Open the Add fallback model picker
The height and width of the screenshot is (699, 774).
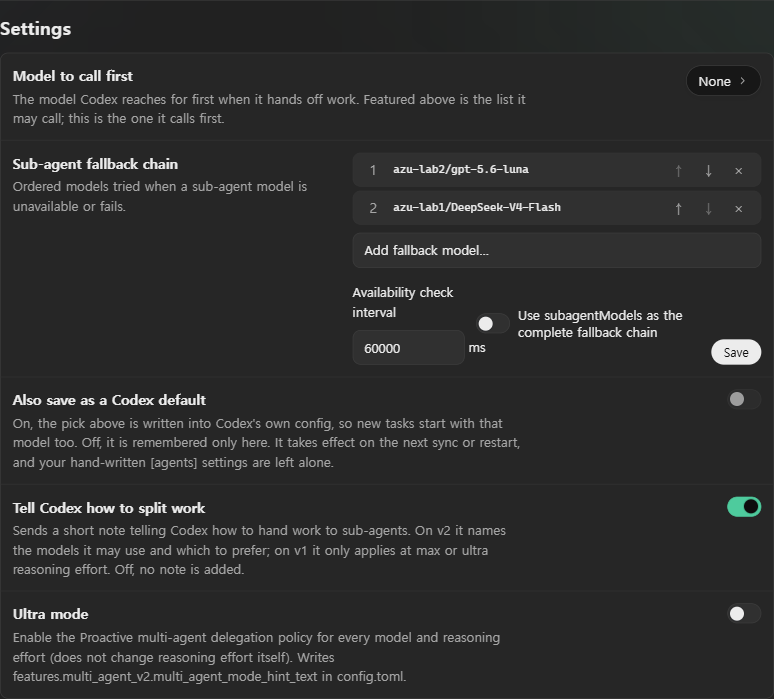coord(556,251)
